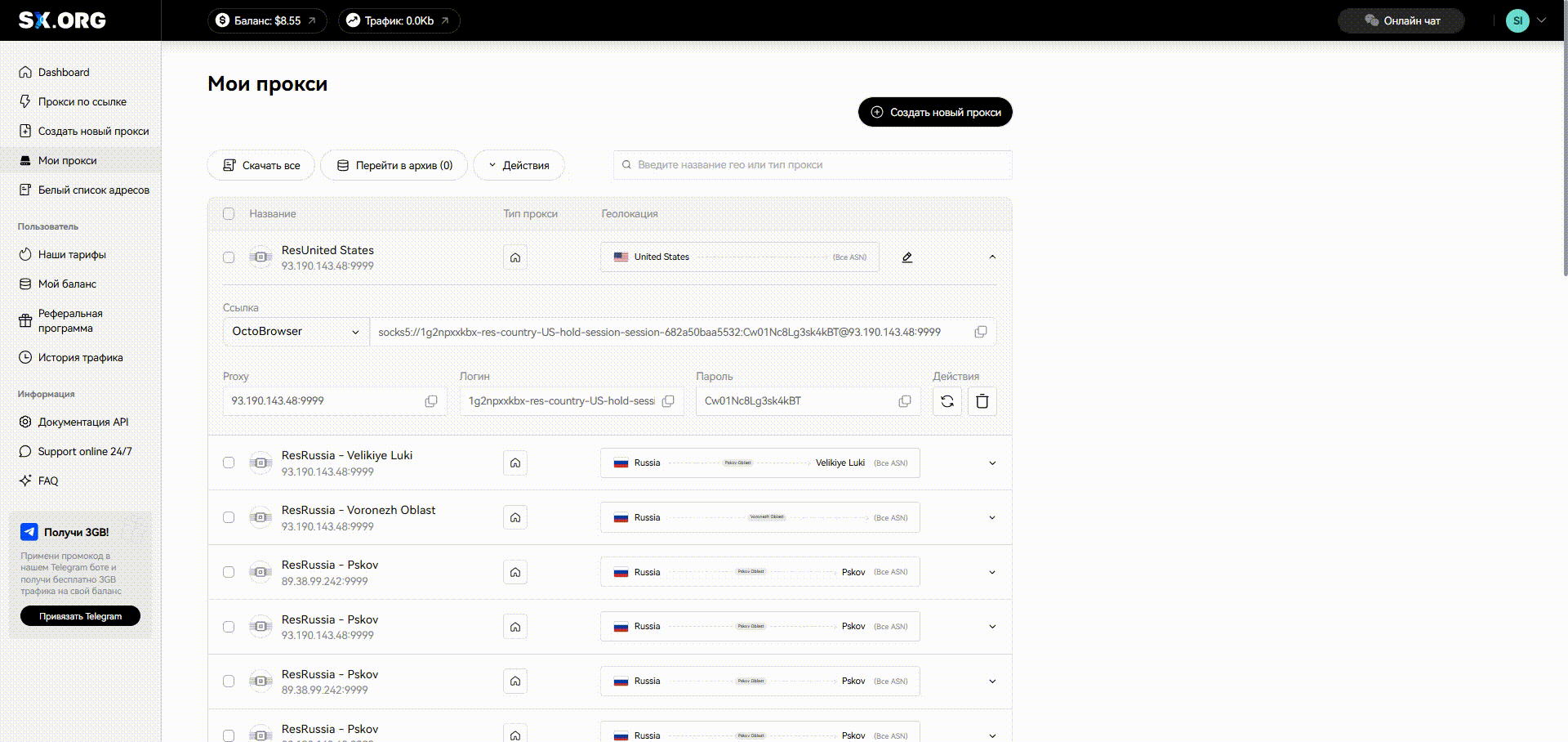The height and width of the screenshot is (742, 1568).
Task: Open the Онлайн чат support button
Action: 1401,21
